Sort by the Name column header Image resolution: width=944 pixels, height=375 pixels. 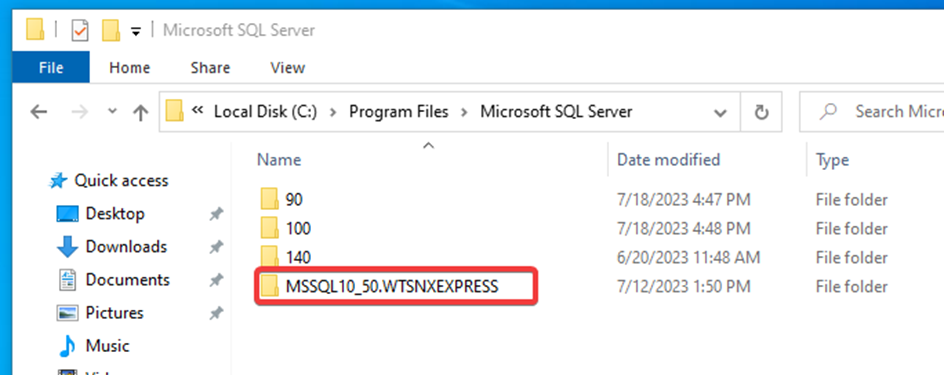(x=279, y=160)
